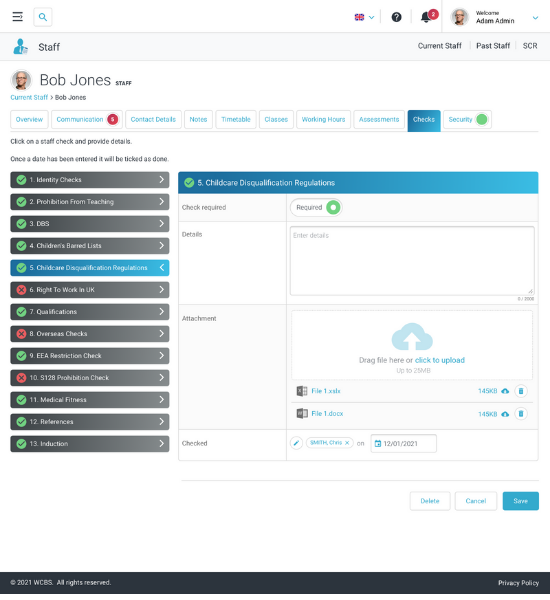550x600 pixels.
Task: Click green status indicator on Security tab
Action: click(x=481, y=119)
